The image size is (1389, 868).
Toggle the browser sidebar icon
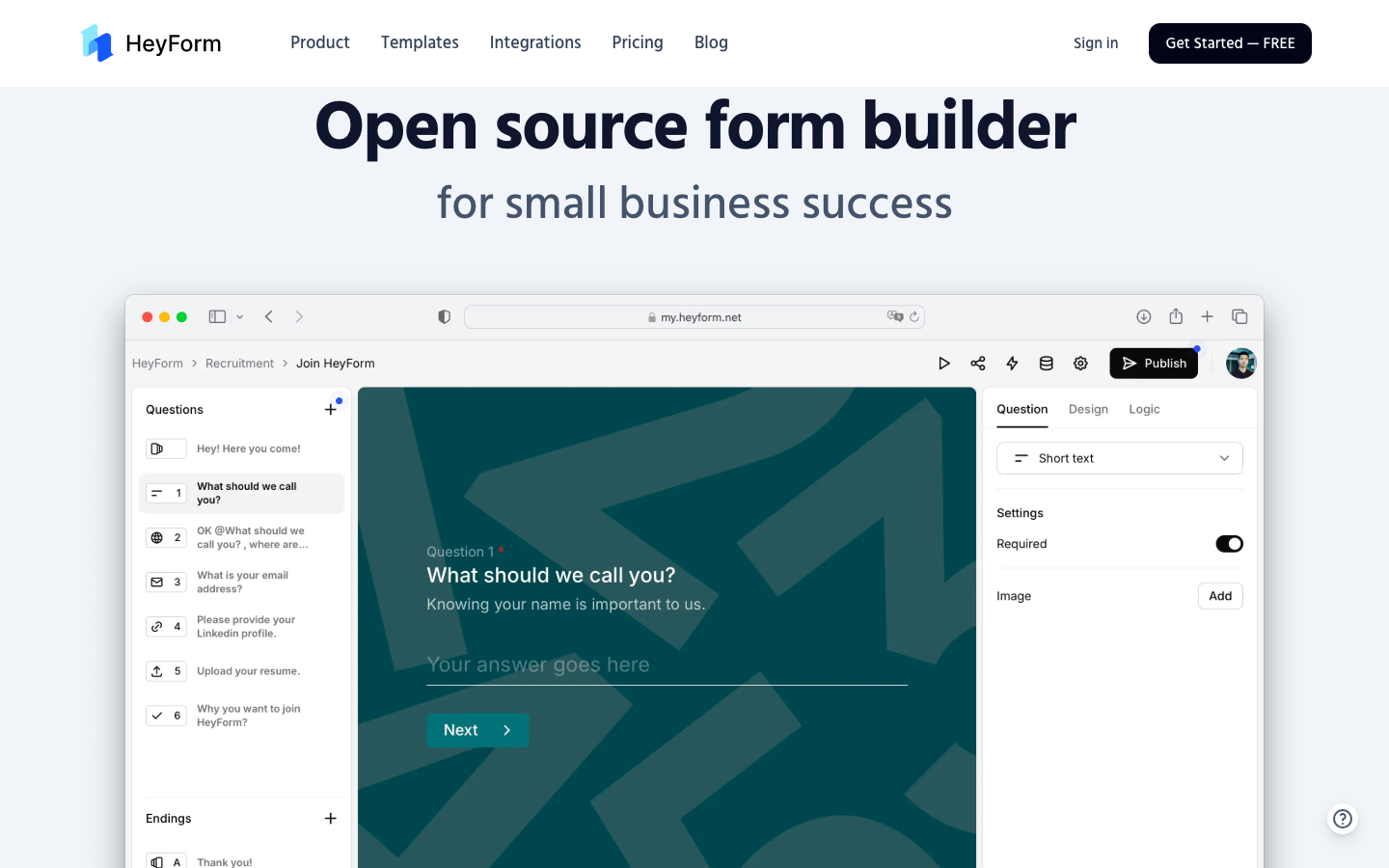point(217,316)
